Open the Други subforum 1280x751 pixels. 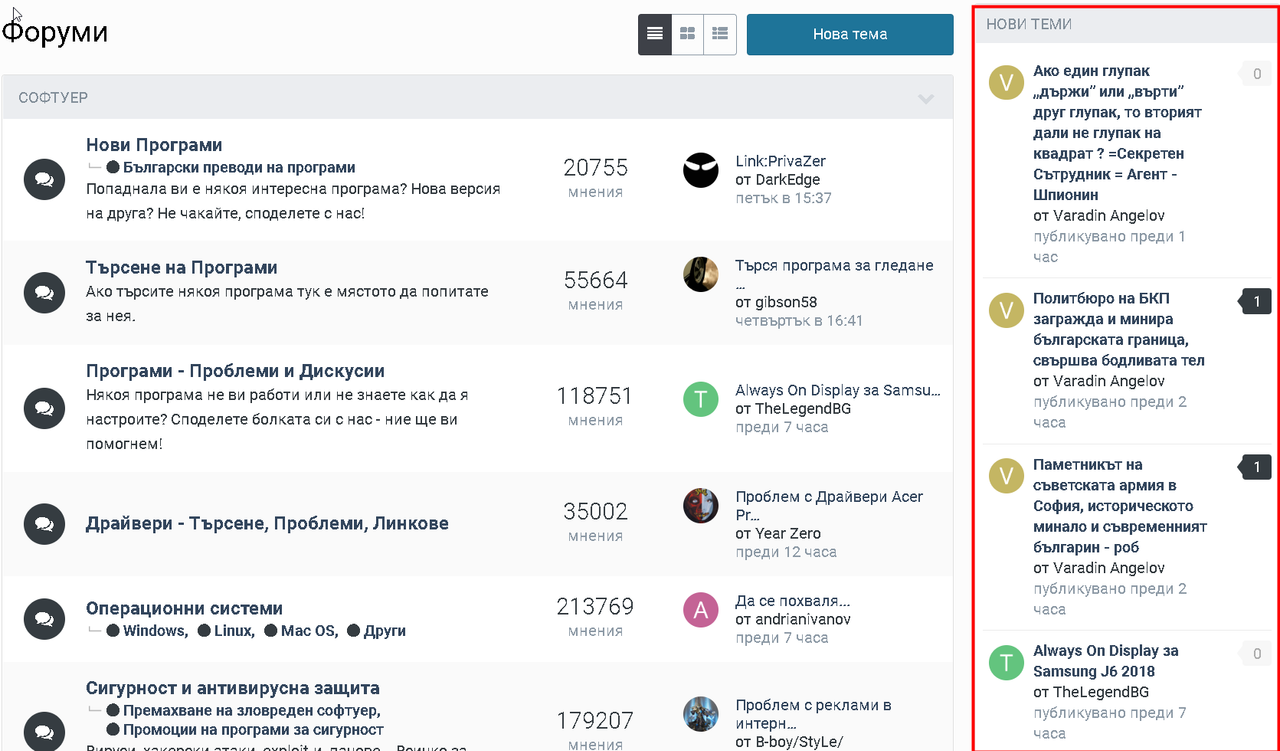(385, 631)
